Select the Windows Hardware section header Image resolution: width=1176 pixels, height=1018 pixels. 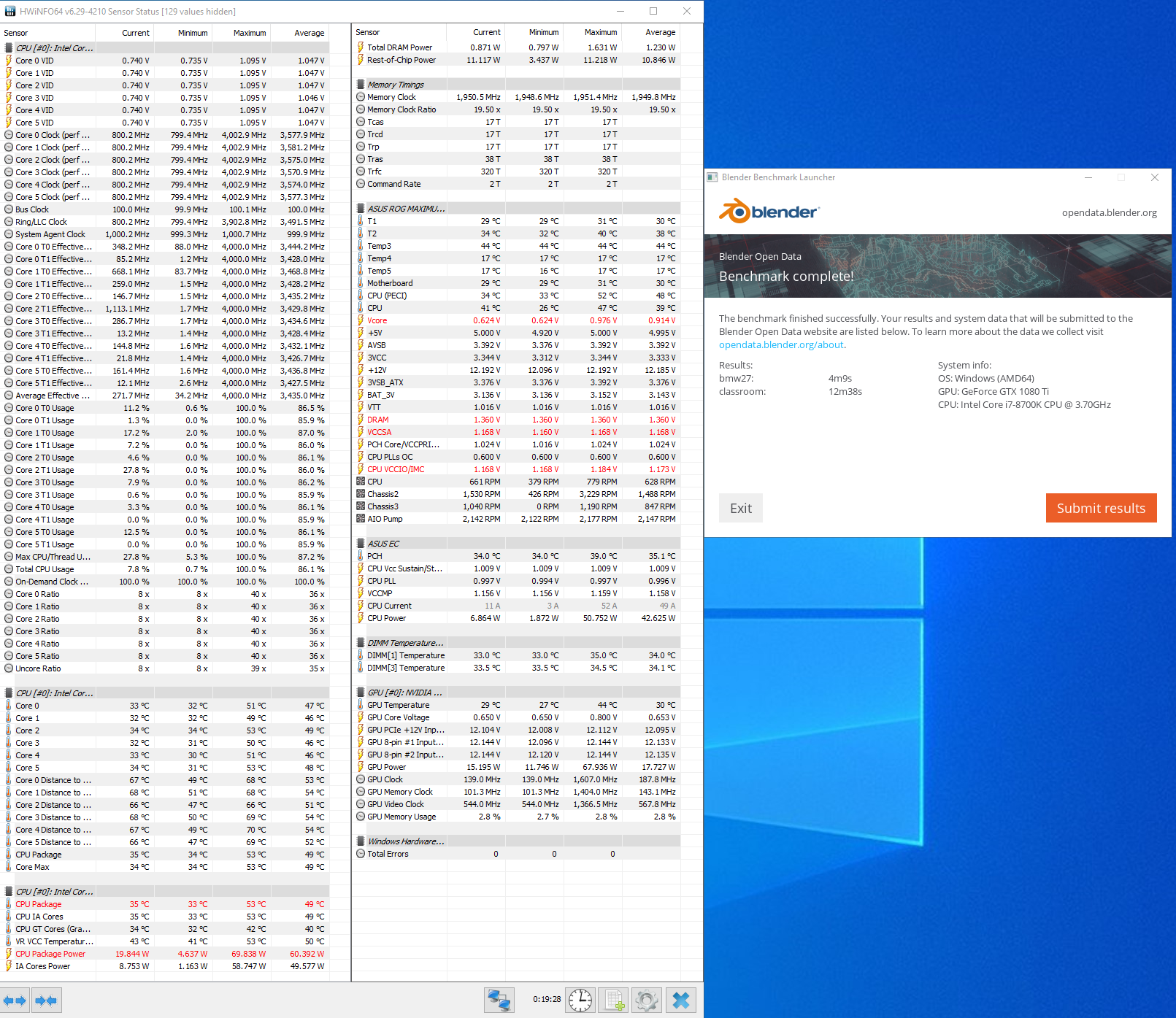coord(517,841)
